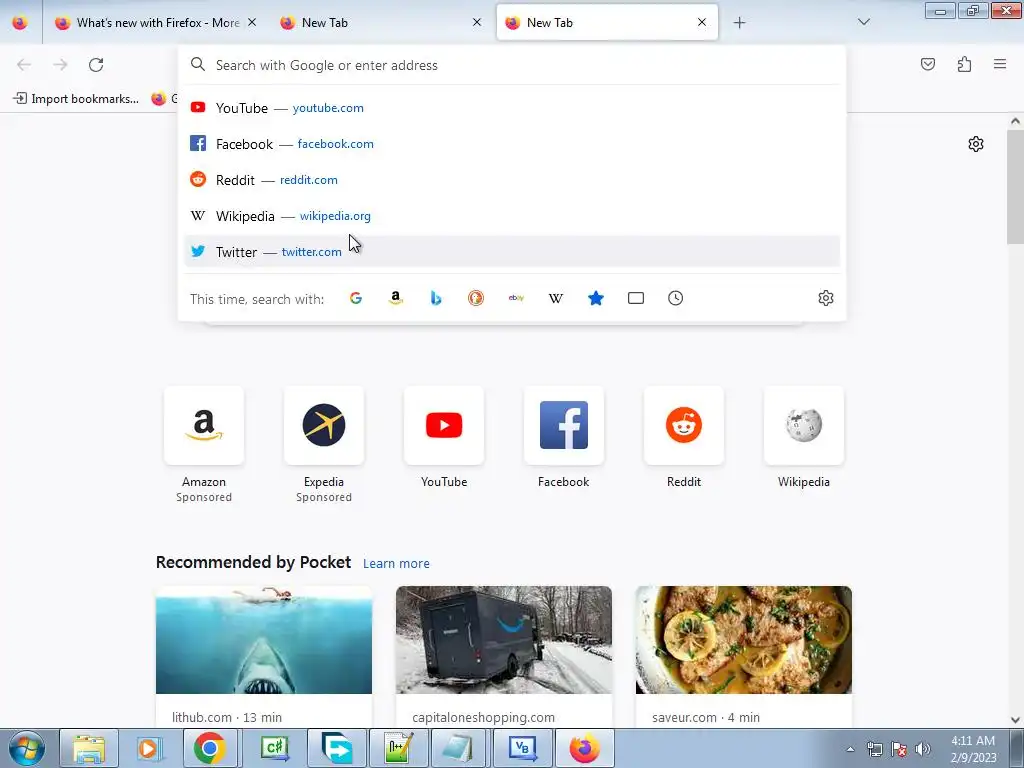Open Windows Explorer from taskbar
The height and width of the screenshot is (768, 1024).
coord(89,748)
